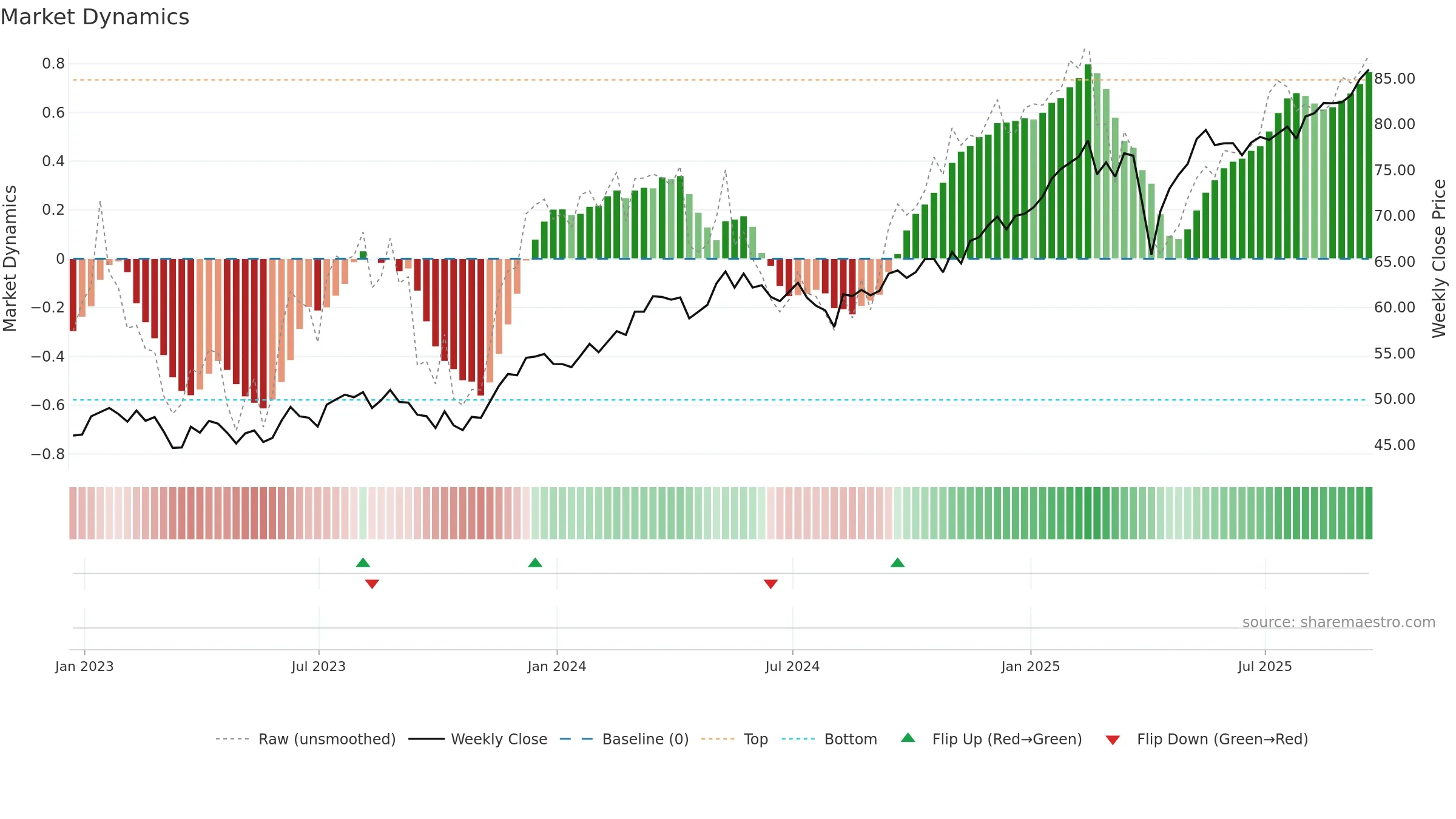
Task: Click the left axis tick 0.8
Action: click(x=53, y=64)
